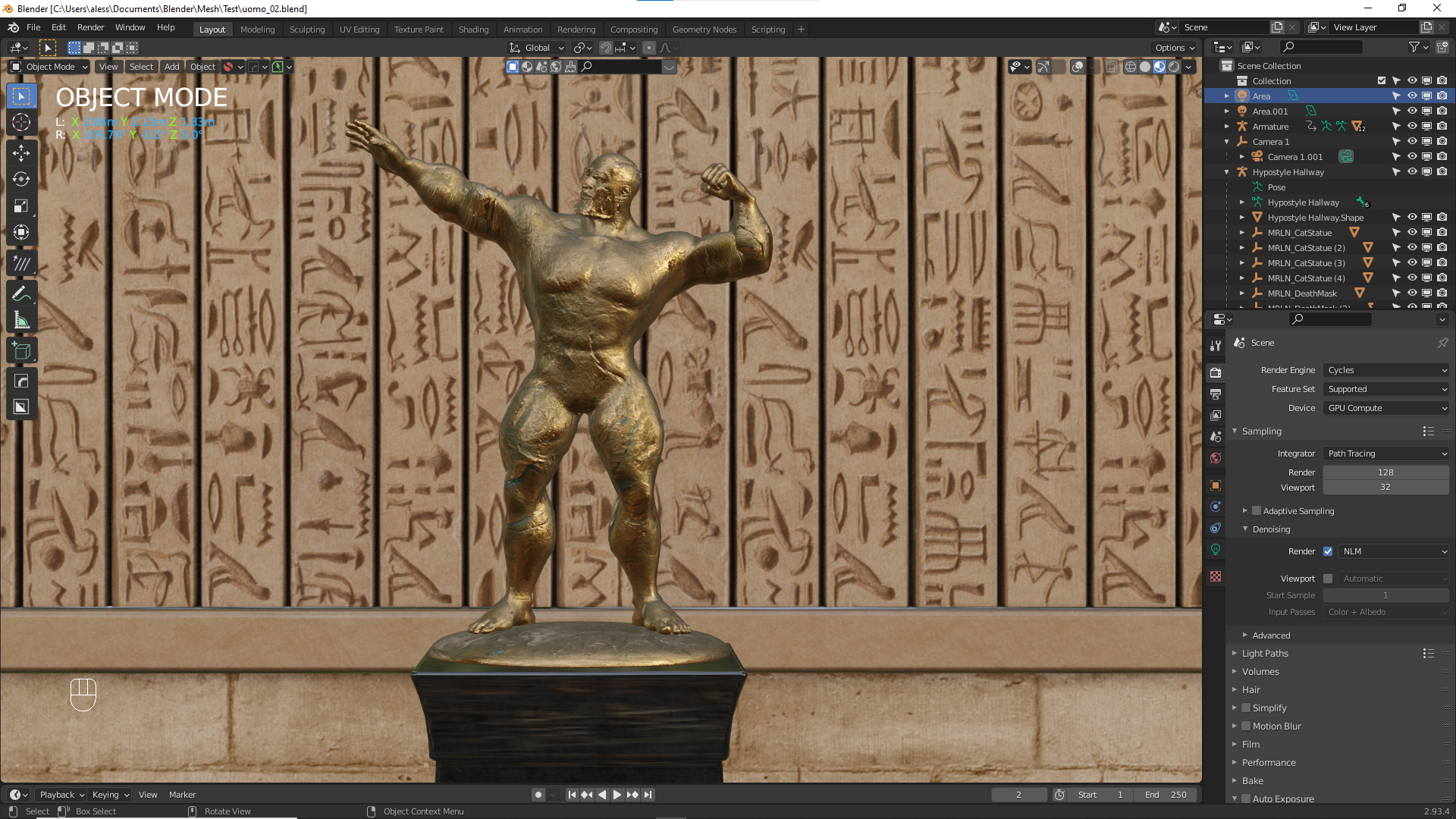
Task: Open the Keying popover in timeline
Action: tap(110, 795)
